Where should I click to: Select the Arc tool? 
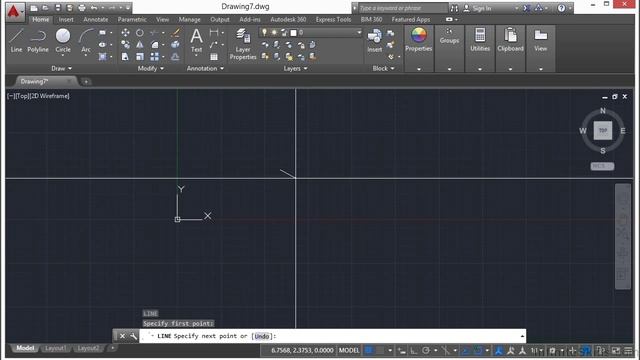(x=86, y=40)
